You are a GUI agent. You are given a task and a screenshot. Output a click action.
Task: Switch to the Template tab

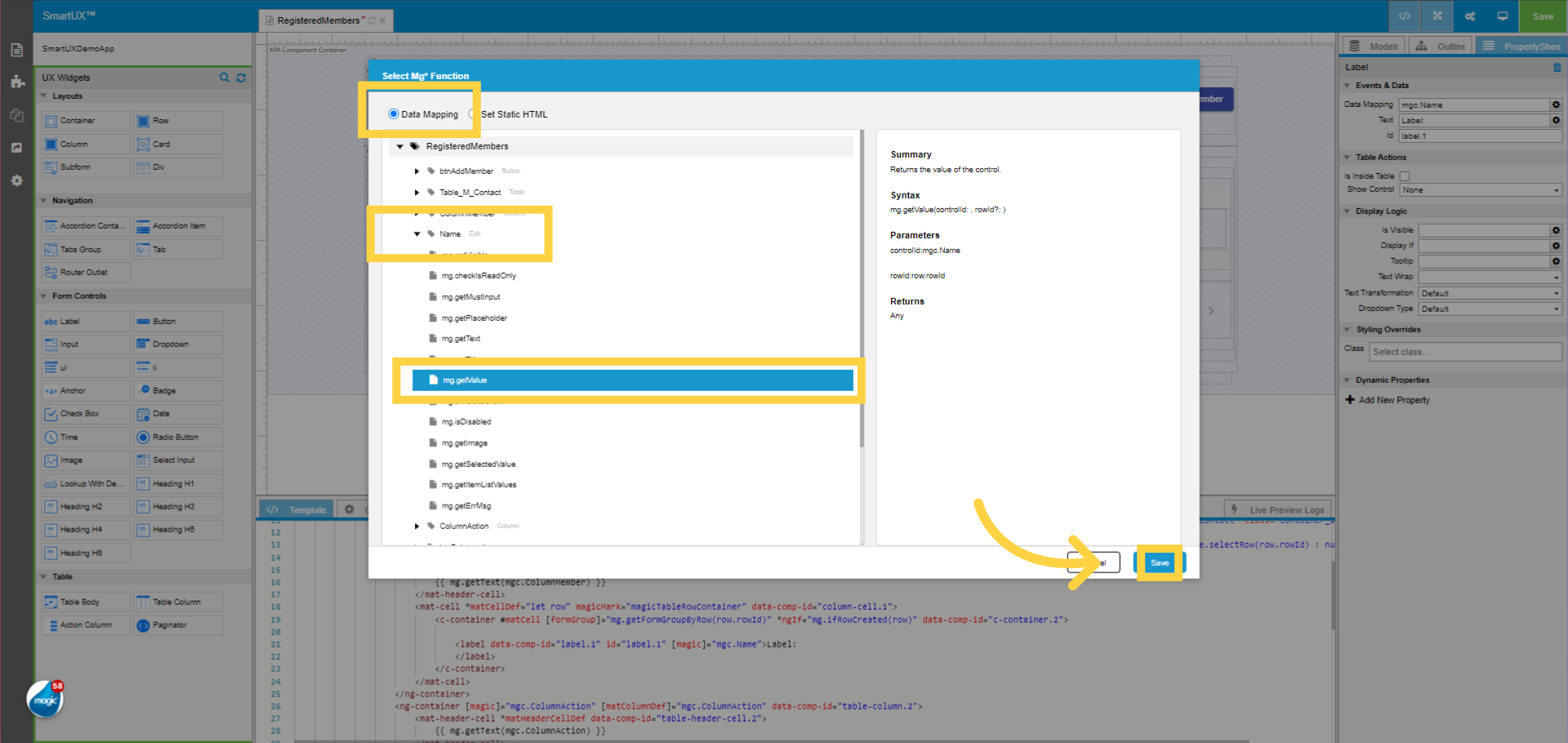297,509
